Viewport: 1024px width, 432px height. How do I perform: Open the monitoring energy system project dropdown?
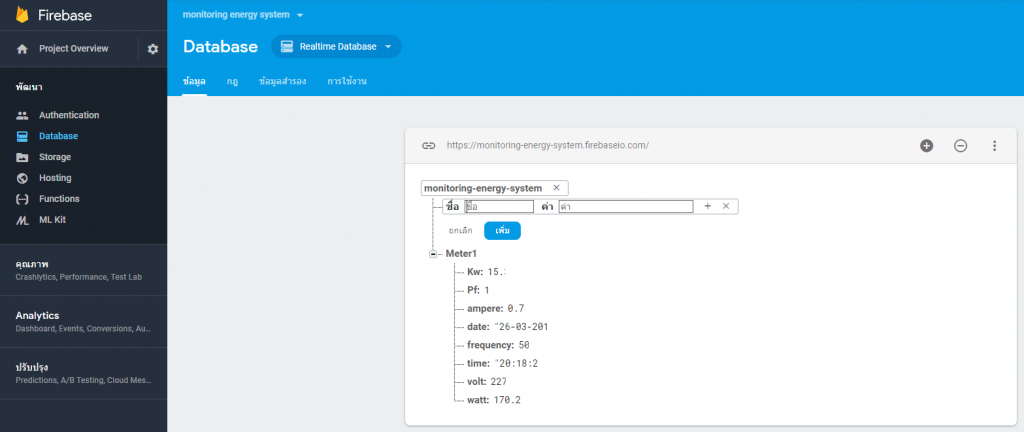click(243, 15)
